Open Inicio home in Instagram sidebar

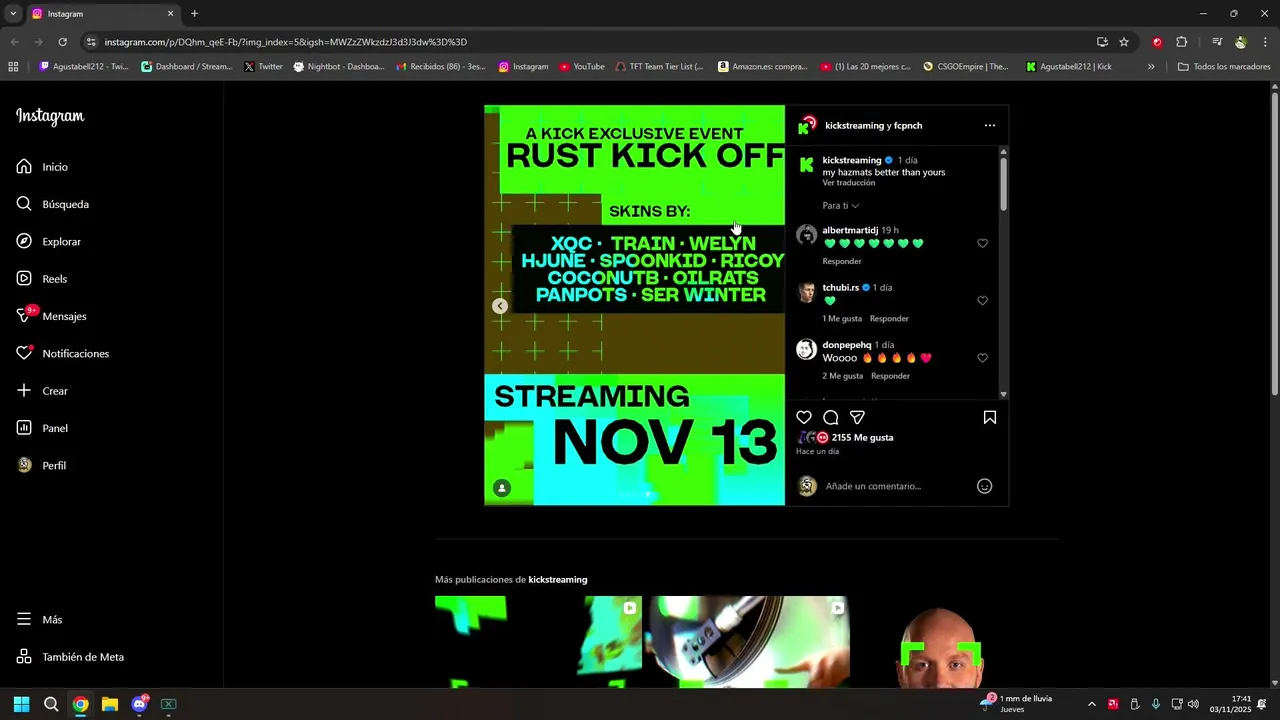pyautogui.click(x=42, y=167)
